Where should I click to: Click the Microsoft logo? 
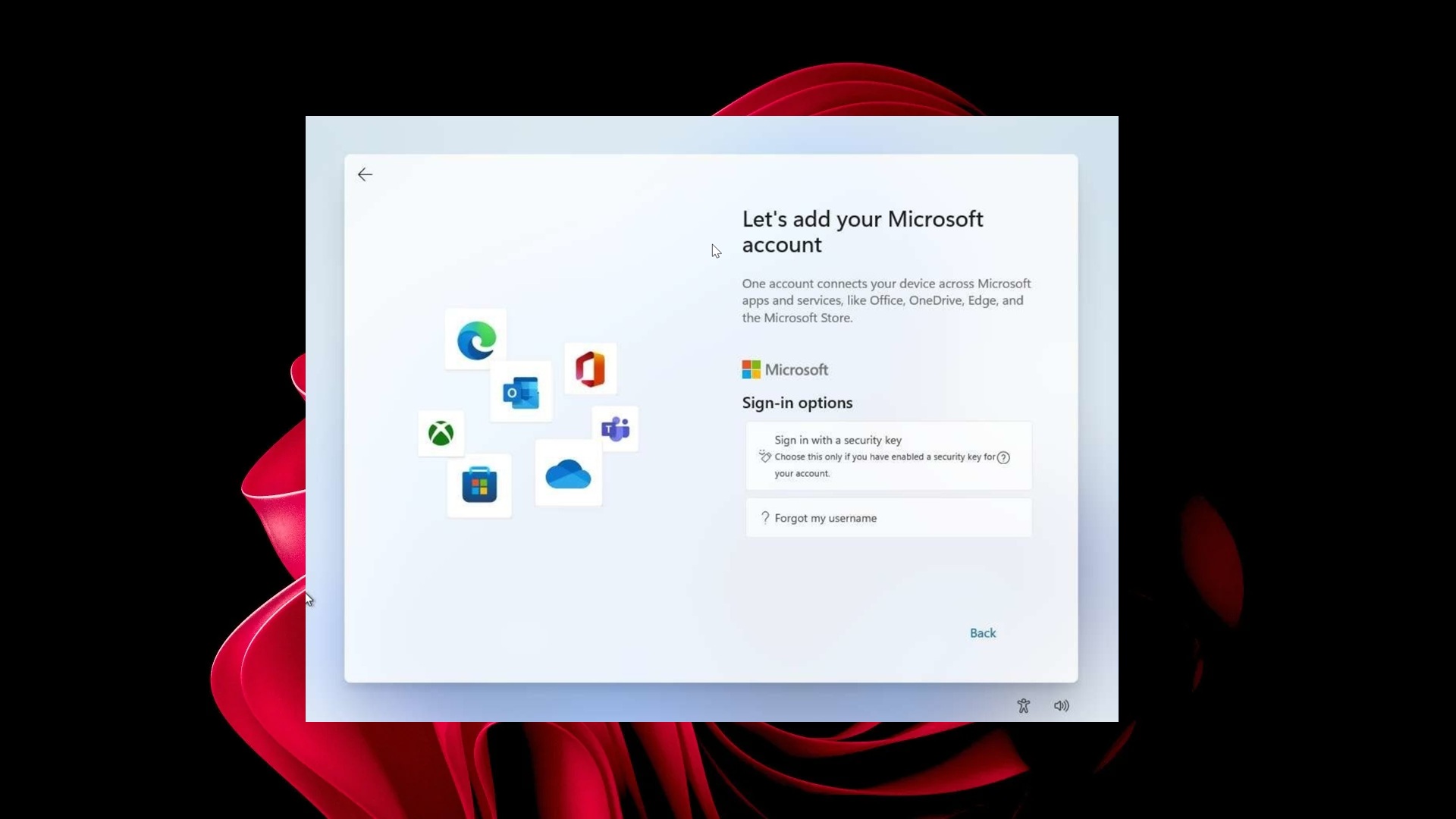(x=785, y=369)
